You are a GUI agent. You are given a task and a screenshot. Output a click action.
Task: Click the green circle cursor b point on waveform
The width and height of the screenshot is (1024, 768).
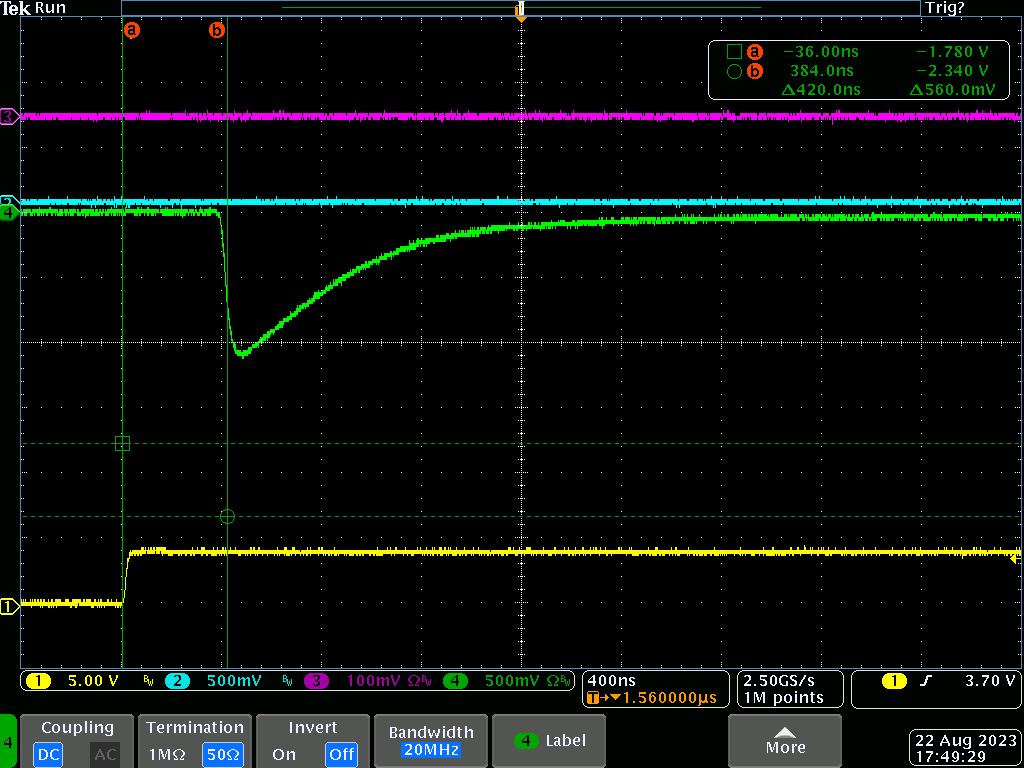point(227,516)
